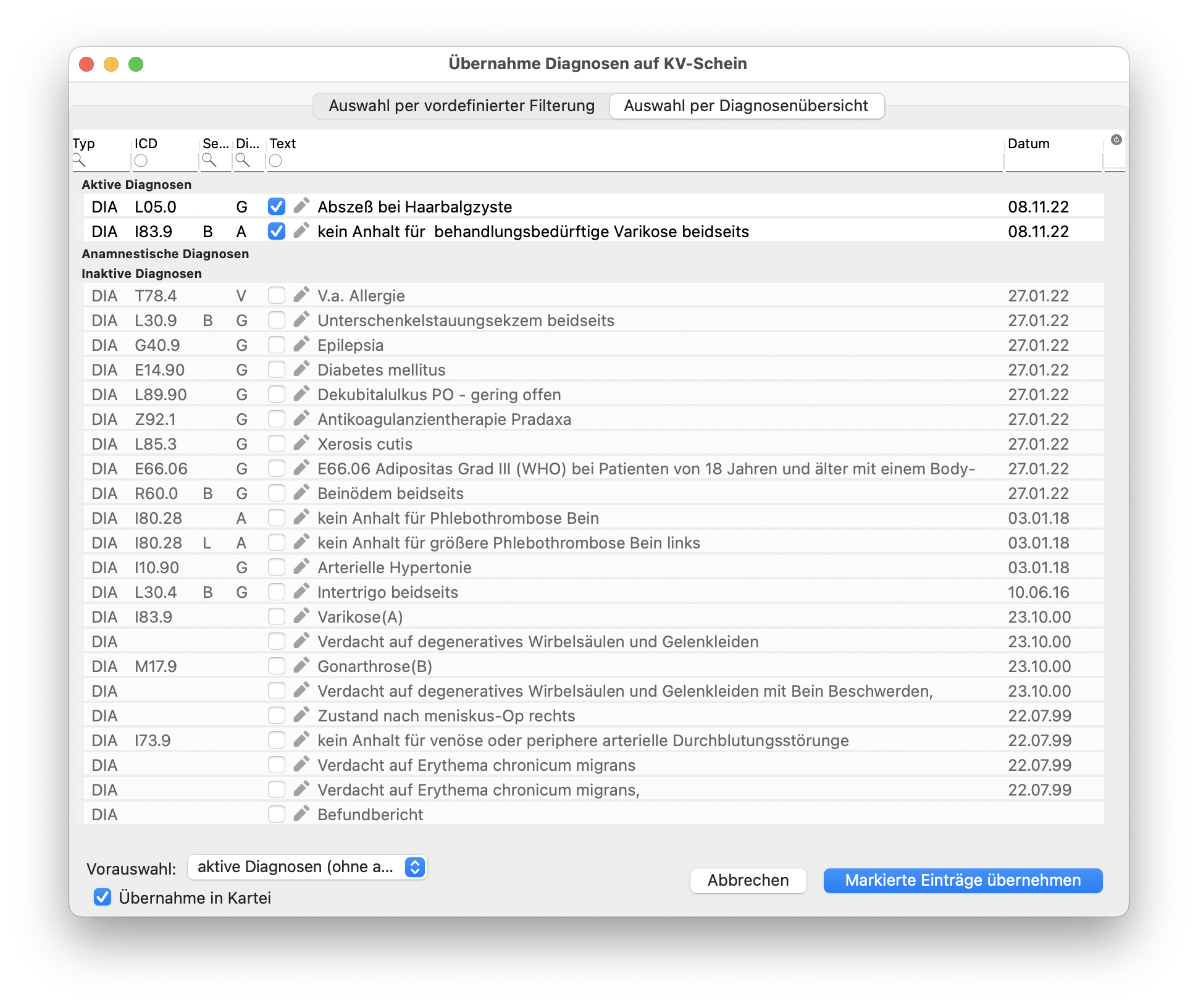Click pencil icon next to Diabetes mellitus
1198x1008 pixels.
click(x=301, y=369)
